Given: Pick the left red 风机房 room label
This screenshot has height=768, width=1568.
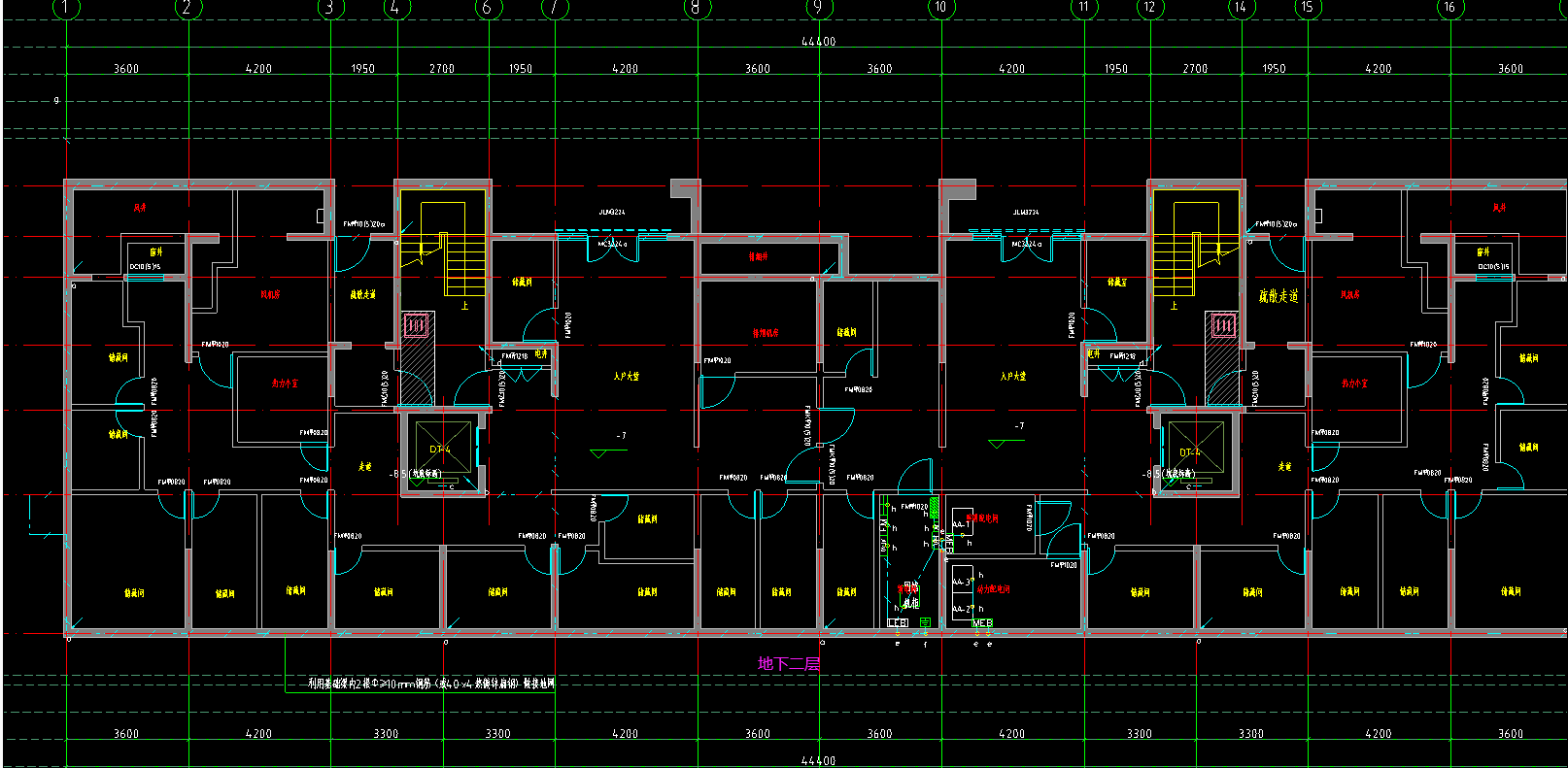Looking at the screenshot, I should pyautogui.click(x=270, y=294).
